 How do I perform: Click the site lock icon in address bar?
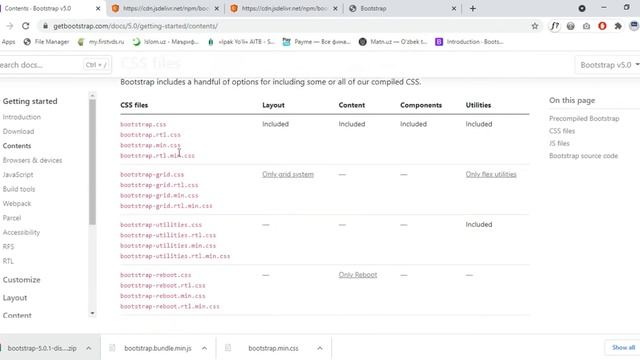click(45, 26)
